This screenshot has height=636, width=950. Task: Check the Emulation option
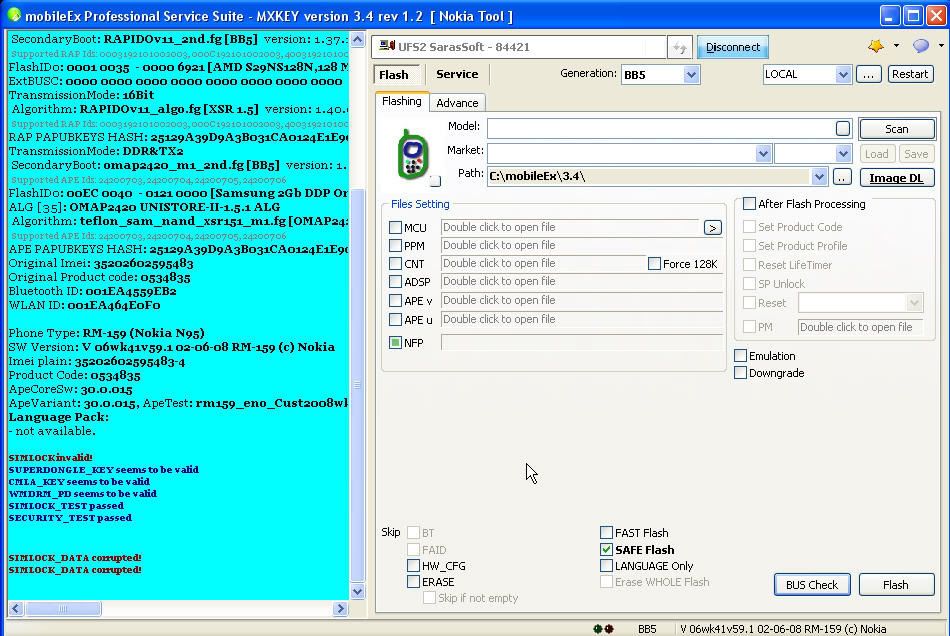tap(740, 356)
